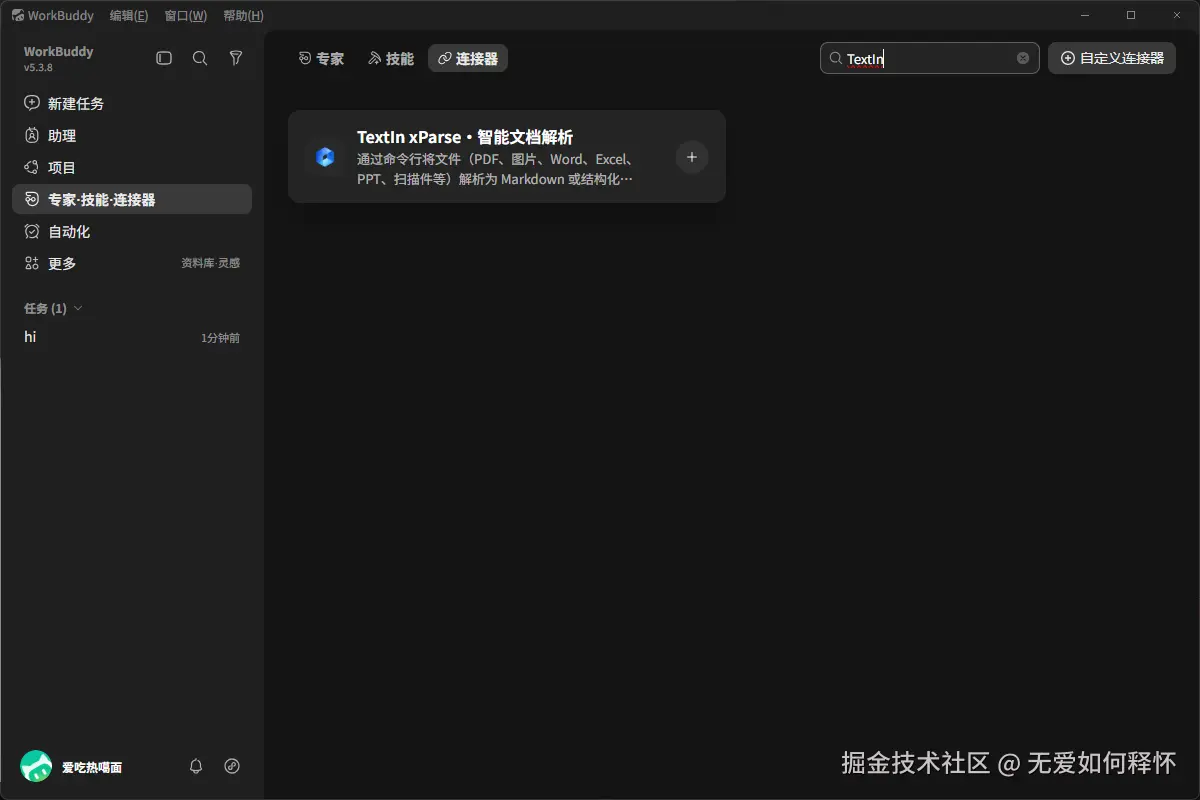The image size is (1200, 800).
Task: Open the 窗口(W) menu
Action: point(186,15)
